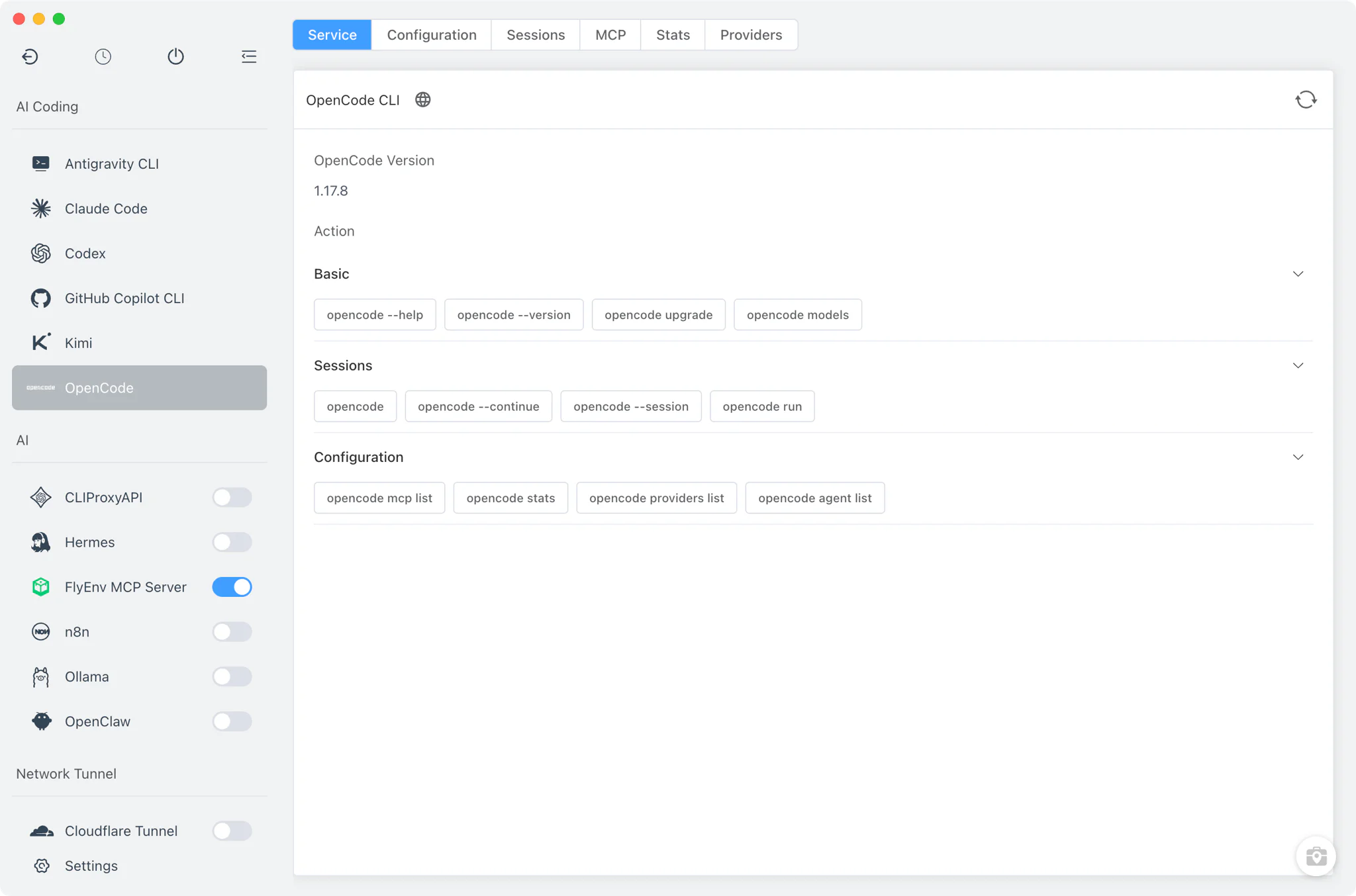The height and width of the screenshot is (896, 1356).
Task: Run opencode mcp list
Action: pos(379,498)
